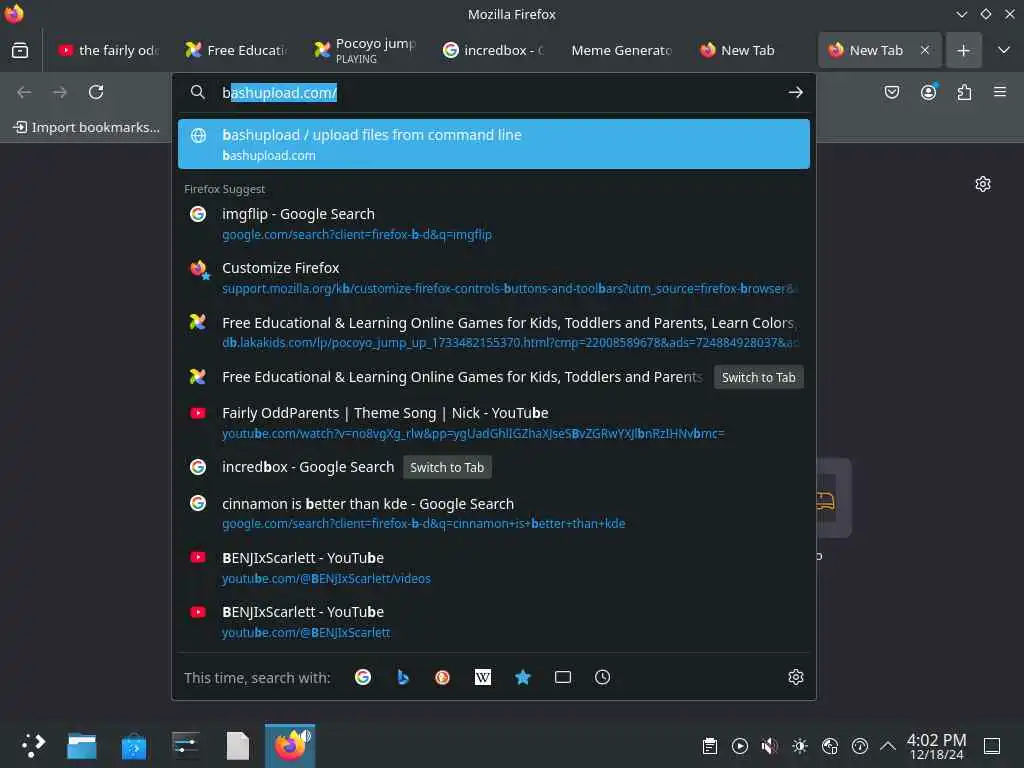Launch Dolphin file manager from taskbar
Image resolution: width=1024 pixels, height=768 pixels.
(x=82, y=746)
